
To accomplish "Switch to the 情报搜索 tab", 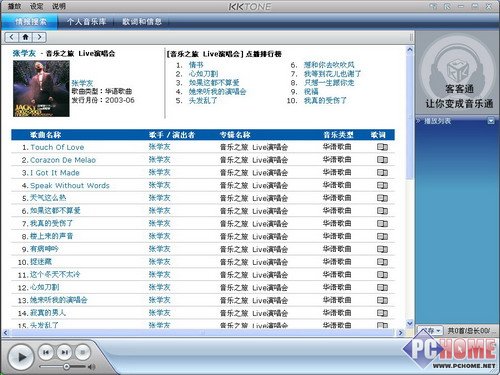I will click(x=31, y=22).
